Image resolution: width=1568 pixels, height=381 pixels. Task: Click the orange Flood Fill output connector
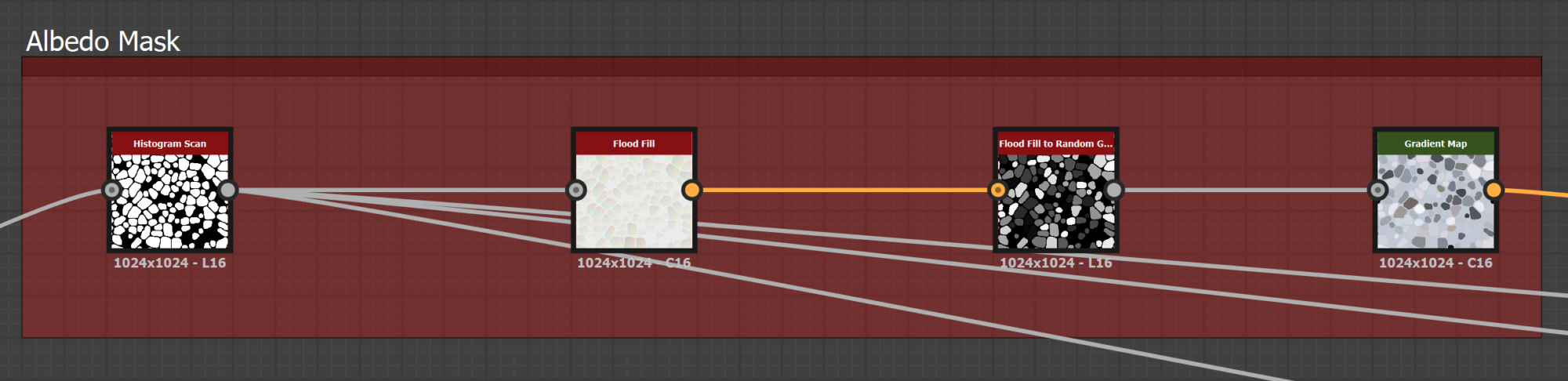(691, 190)
